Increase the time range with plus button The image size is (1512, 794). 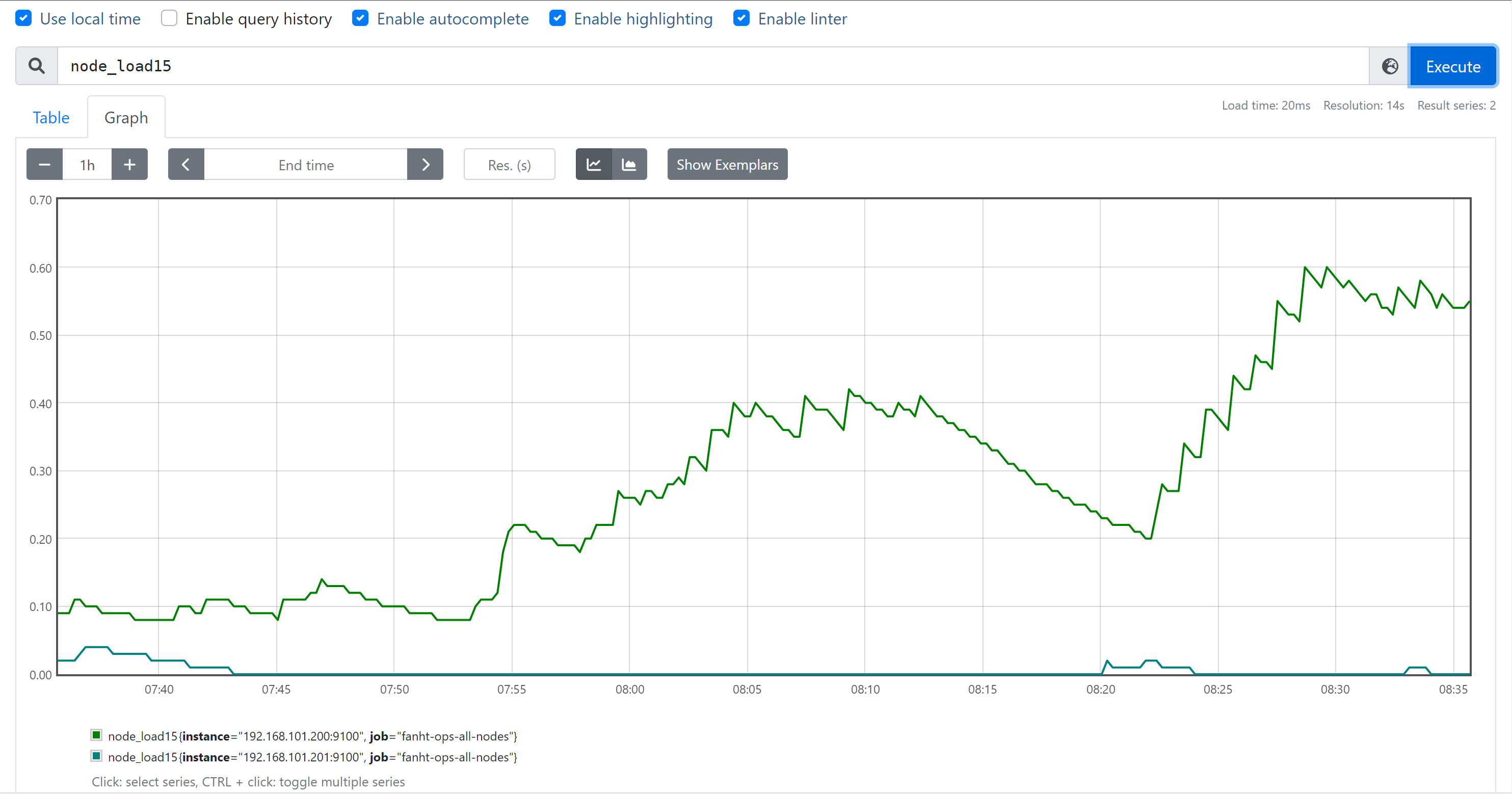coord(130,164)
